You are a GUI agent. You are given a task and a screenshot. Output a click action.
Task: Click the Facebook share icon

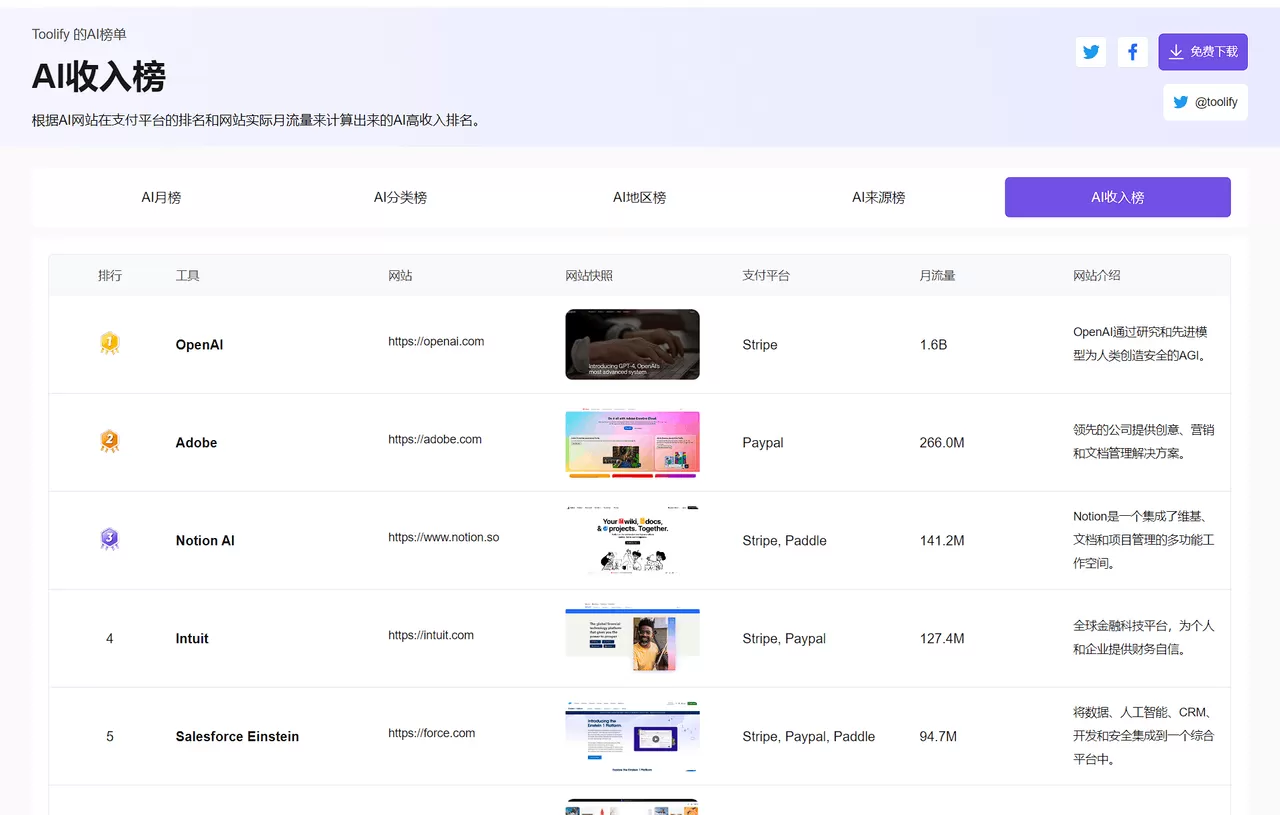coord(1133,51)
